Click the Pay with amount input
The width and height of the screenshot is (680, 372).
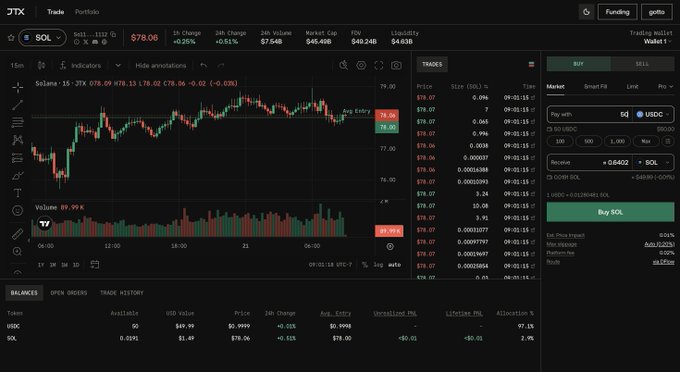pos(589,114)
